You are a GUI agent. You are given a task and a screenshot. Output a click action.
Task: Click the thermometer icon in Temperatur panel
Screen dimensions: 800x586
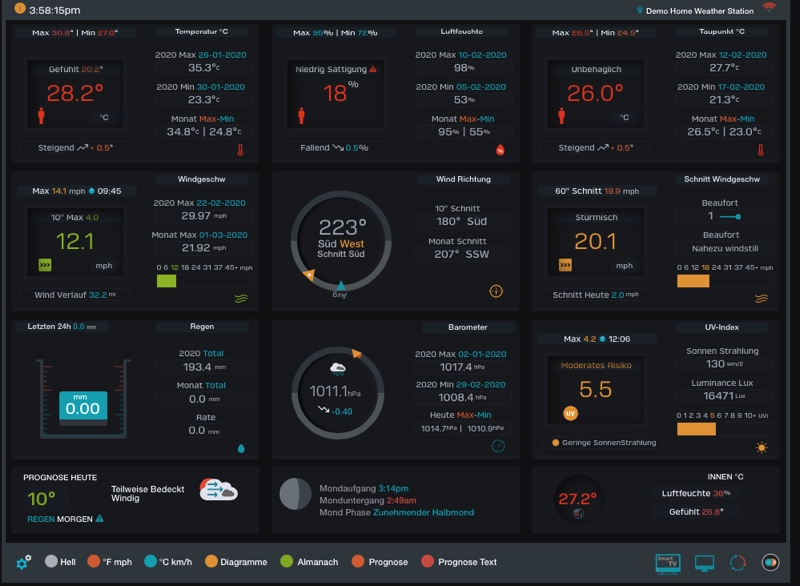pyautogui.click(x=240, y=151)
